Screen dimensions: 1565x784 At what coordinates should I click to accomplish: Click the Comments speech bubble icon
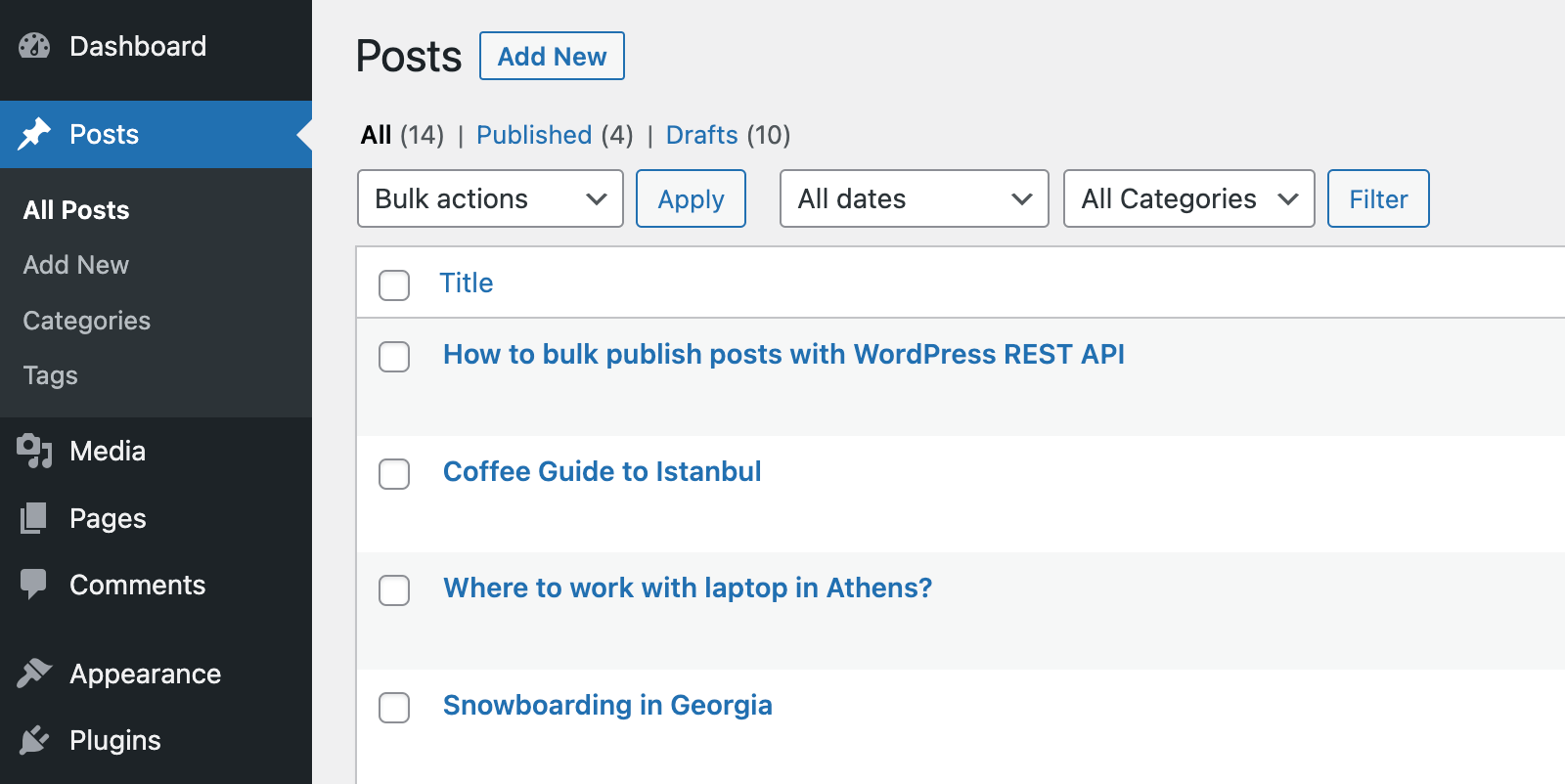(x=34, y=584)
